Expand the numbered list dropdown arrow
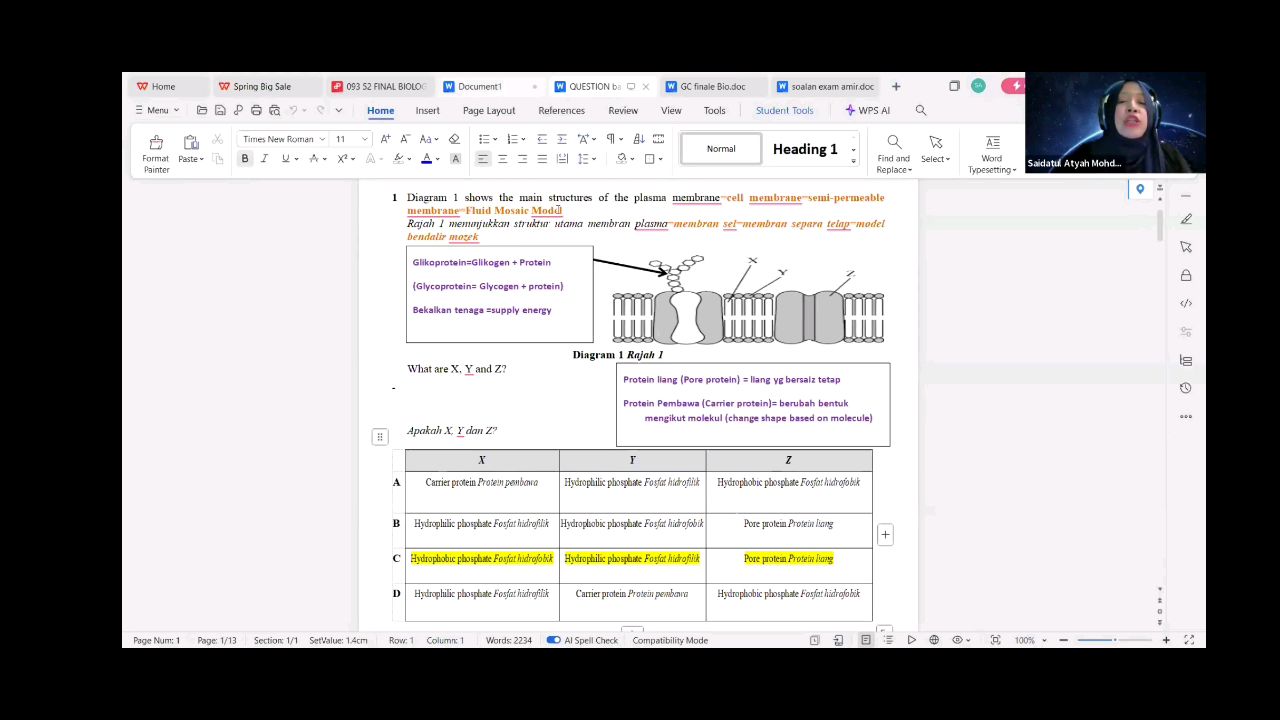 click(x=523, y=139)
